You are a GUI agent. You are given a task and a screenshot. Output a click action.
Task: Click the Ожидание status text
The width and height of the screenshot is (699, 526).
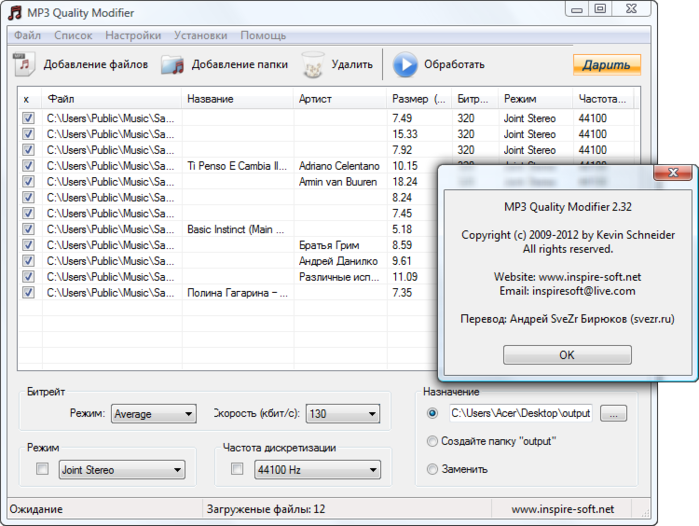click(x=36, y=509)
